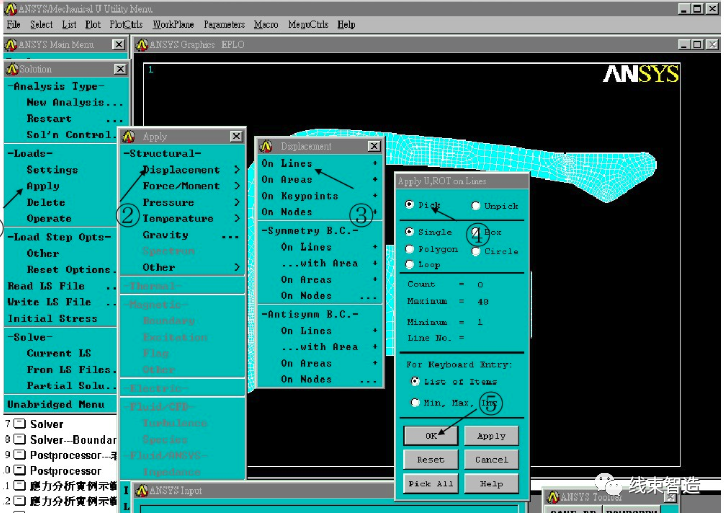Image resolution: width=724 pixels, height=518 pixels.
Task: Open the Select menu
Action: 41,24
